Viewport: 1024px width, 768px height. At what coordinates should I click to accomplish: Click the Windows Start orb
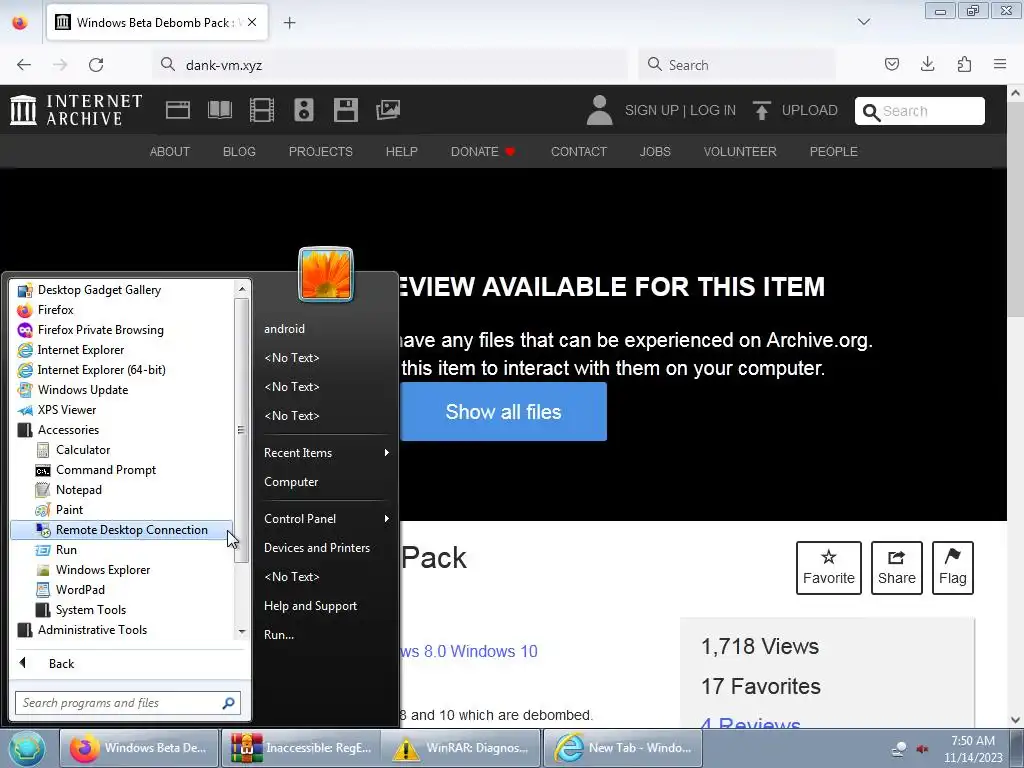27,748
